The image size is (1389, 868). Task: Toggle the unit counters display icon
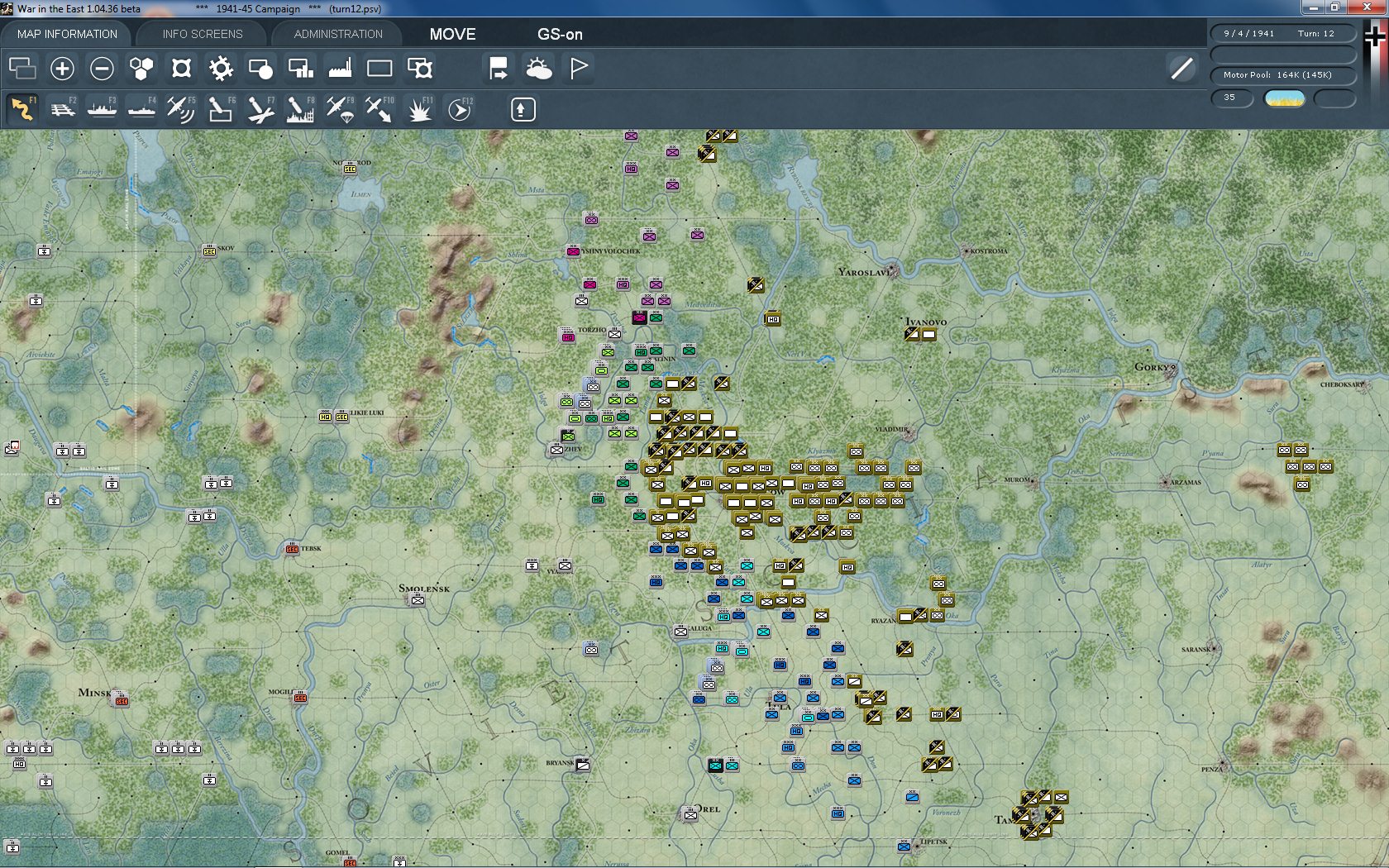click(181, 69)
